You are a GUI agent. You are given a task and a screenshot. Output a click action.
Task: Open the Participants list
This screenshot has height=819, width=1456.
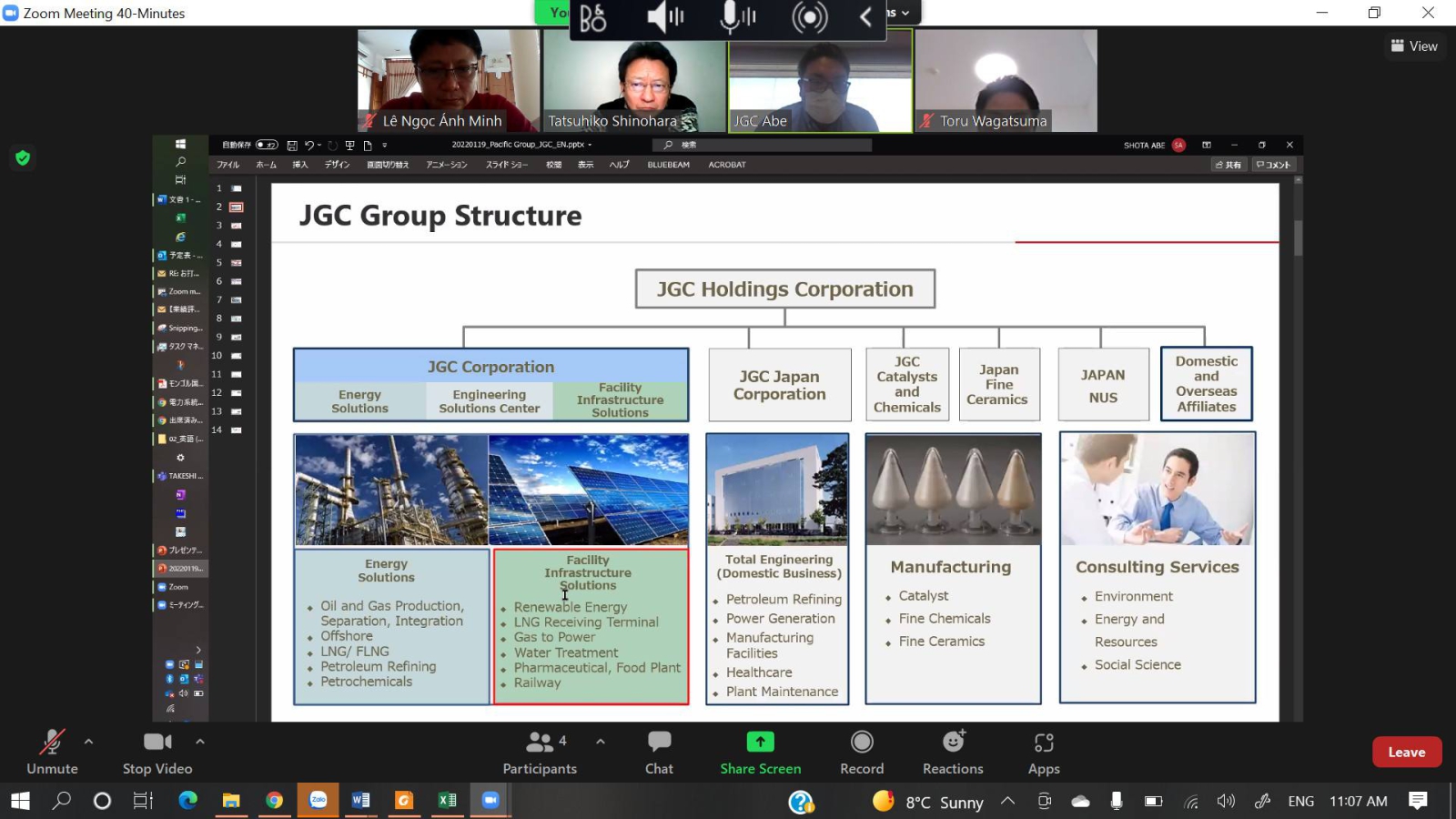540,743
